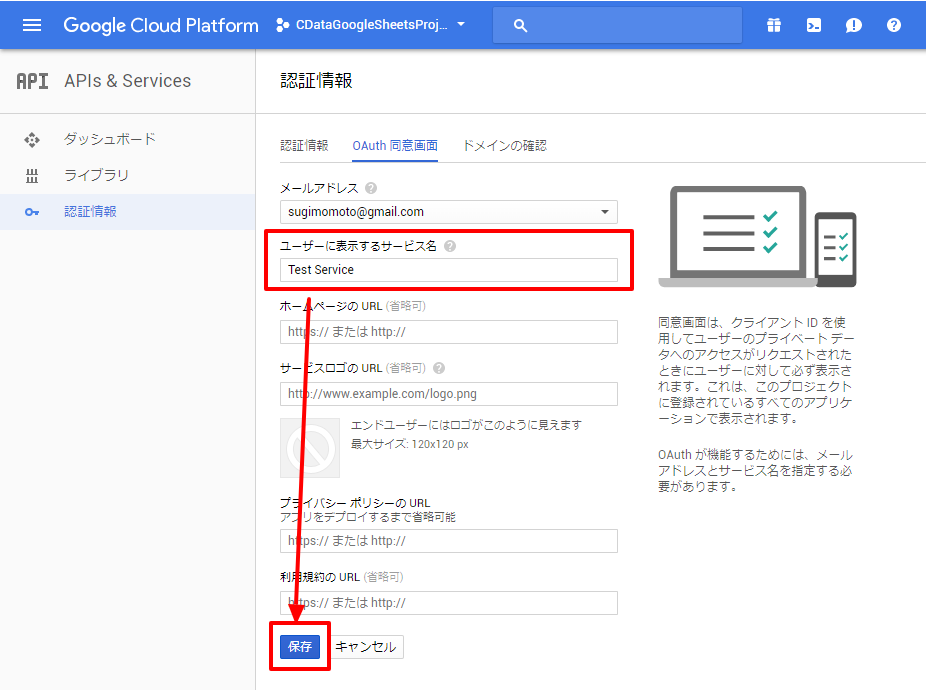Click the Google Cloud Platform logo
The image size is (926, 690).
click(161, 25)
